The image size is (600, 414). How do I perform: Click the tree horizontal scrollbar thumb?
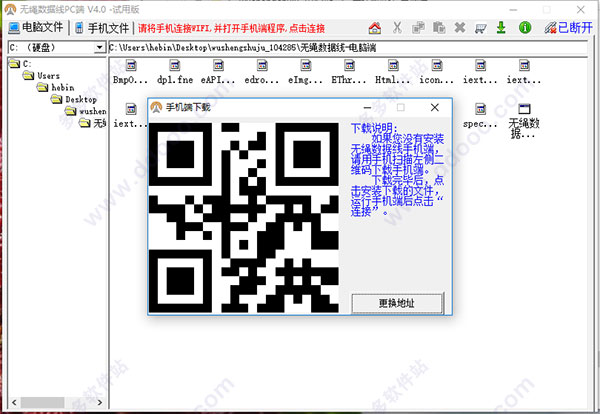(x=42, y=402)
